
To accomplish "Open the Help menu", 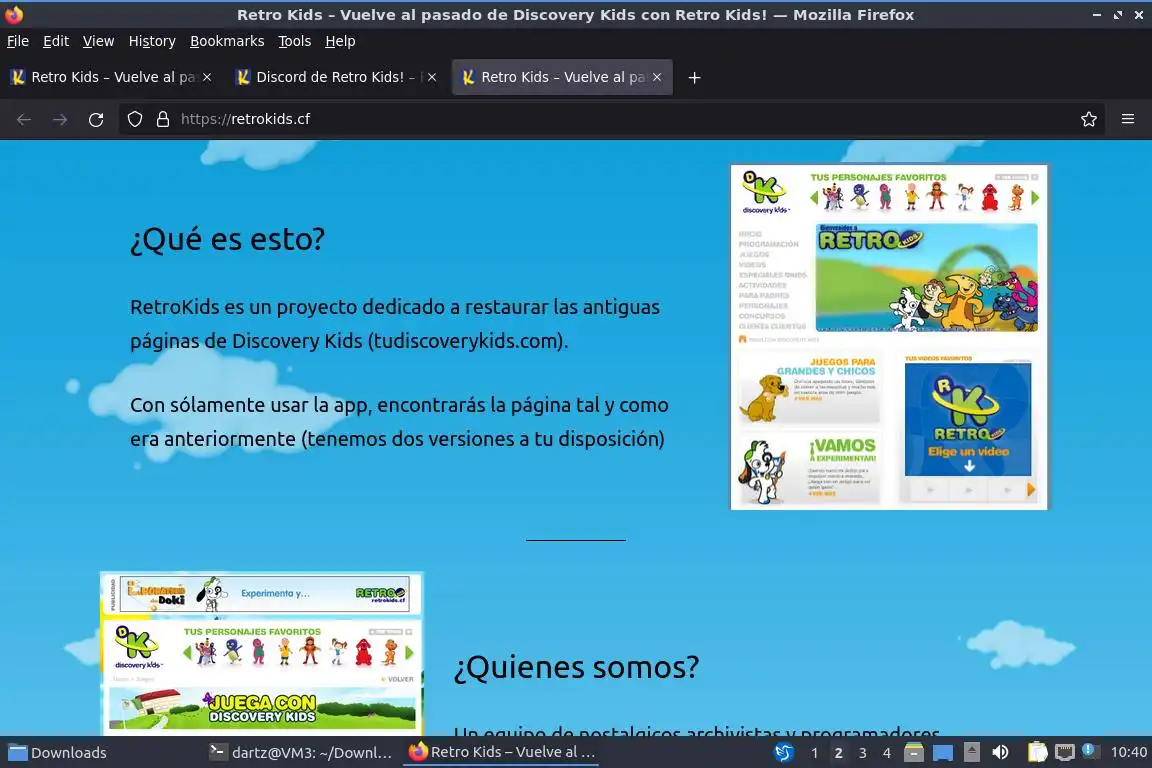I will 340,41.
